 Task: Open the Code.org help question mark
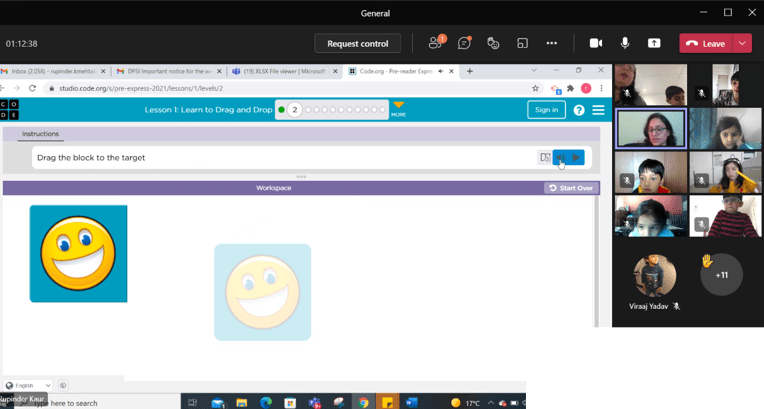(x=578, y=110)
